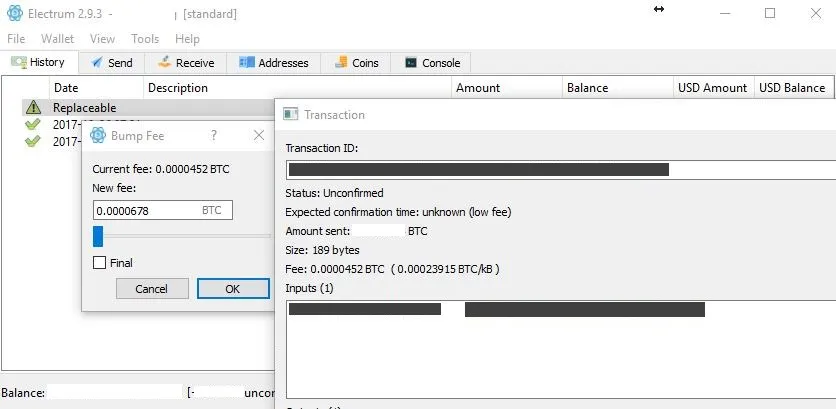Image resolution: width=836 pixels, height=409 pixels.
Task: Click the Date column header
Action: tap(97, 88)
